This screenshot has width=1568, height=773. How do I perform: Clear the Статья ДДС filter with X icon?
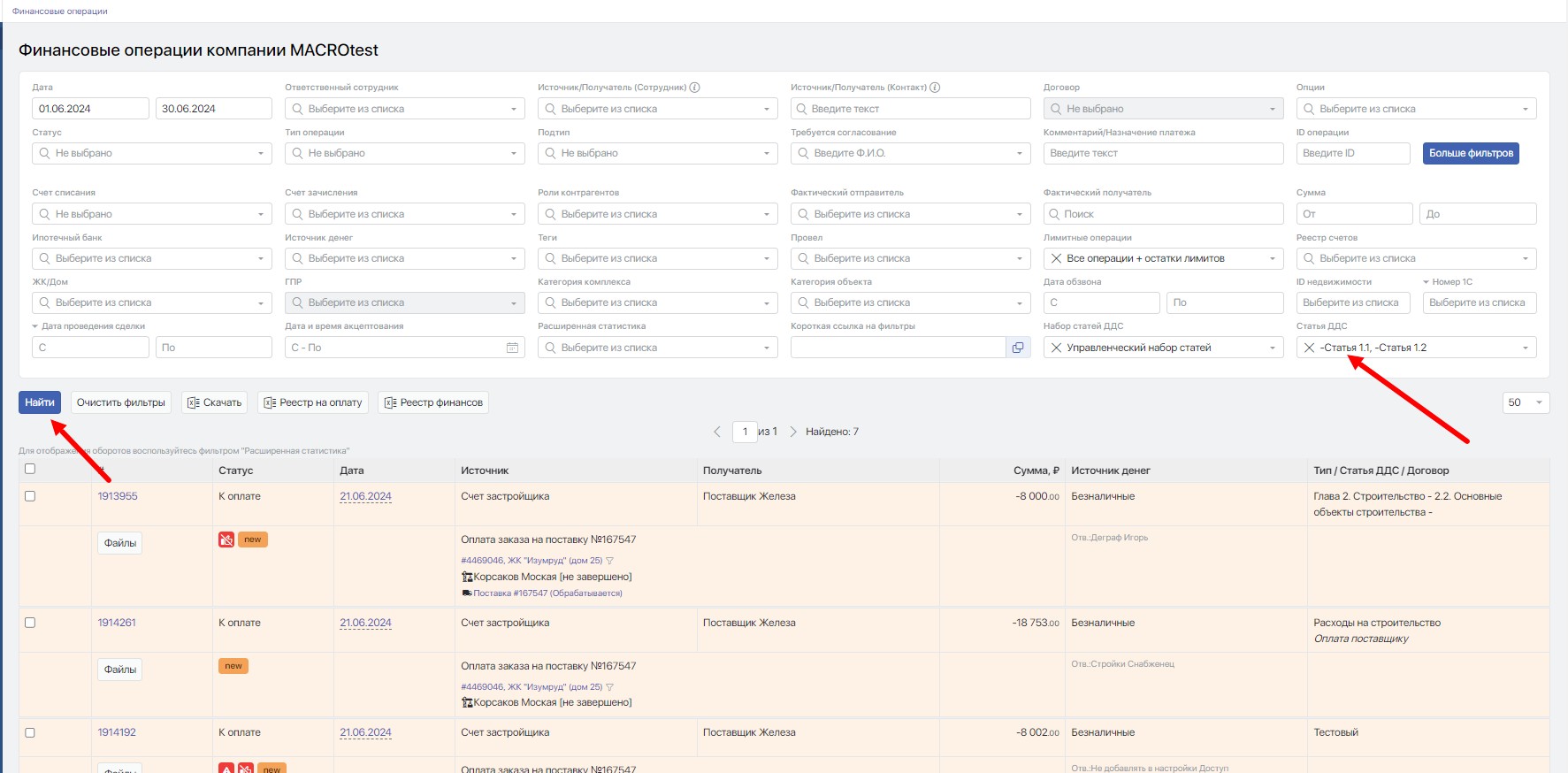[x=1310, y=348]
